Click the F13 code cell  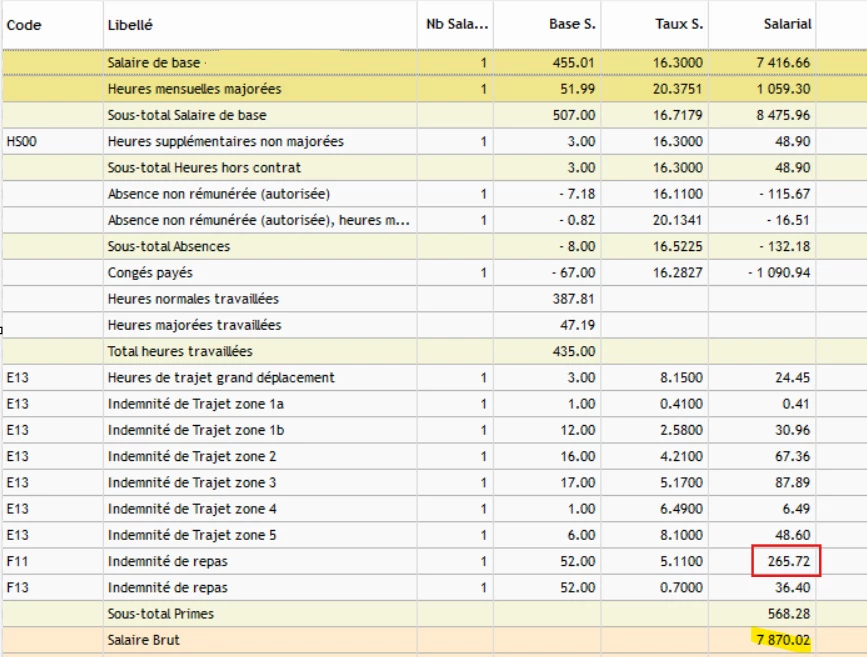(17, 588)
